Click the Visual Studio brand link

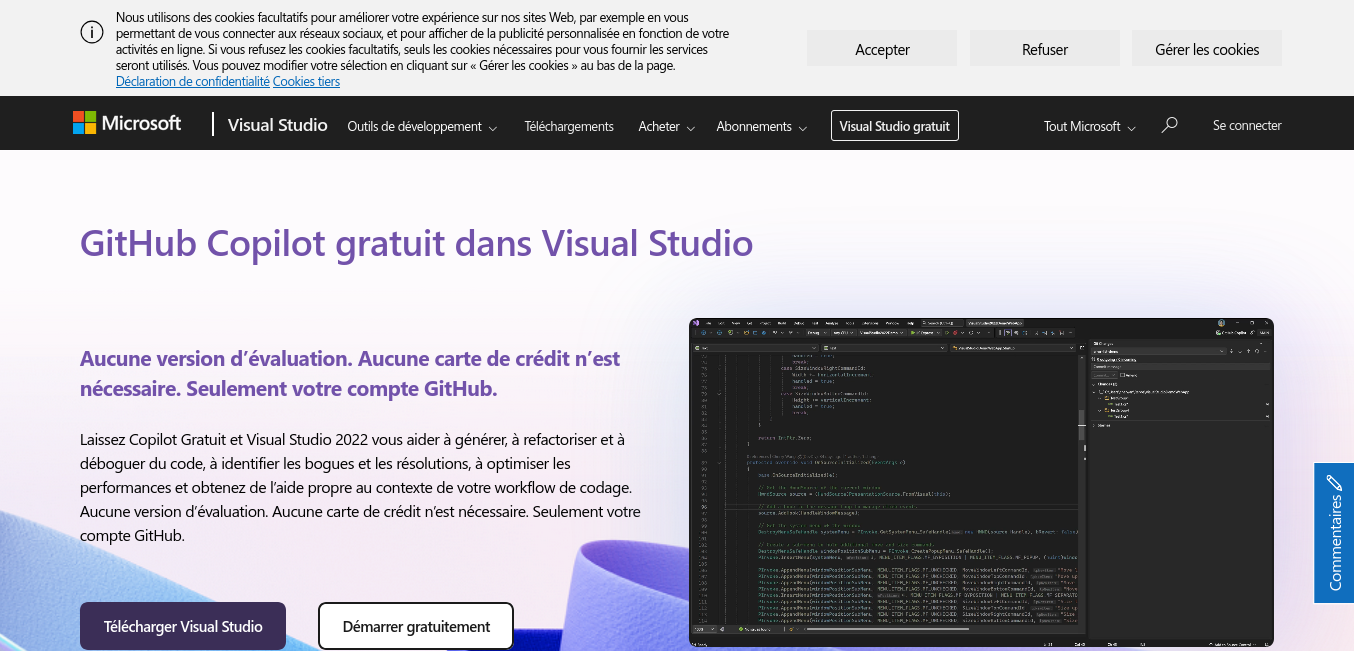(x=278, y=125)
